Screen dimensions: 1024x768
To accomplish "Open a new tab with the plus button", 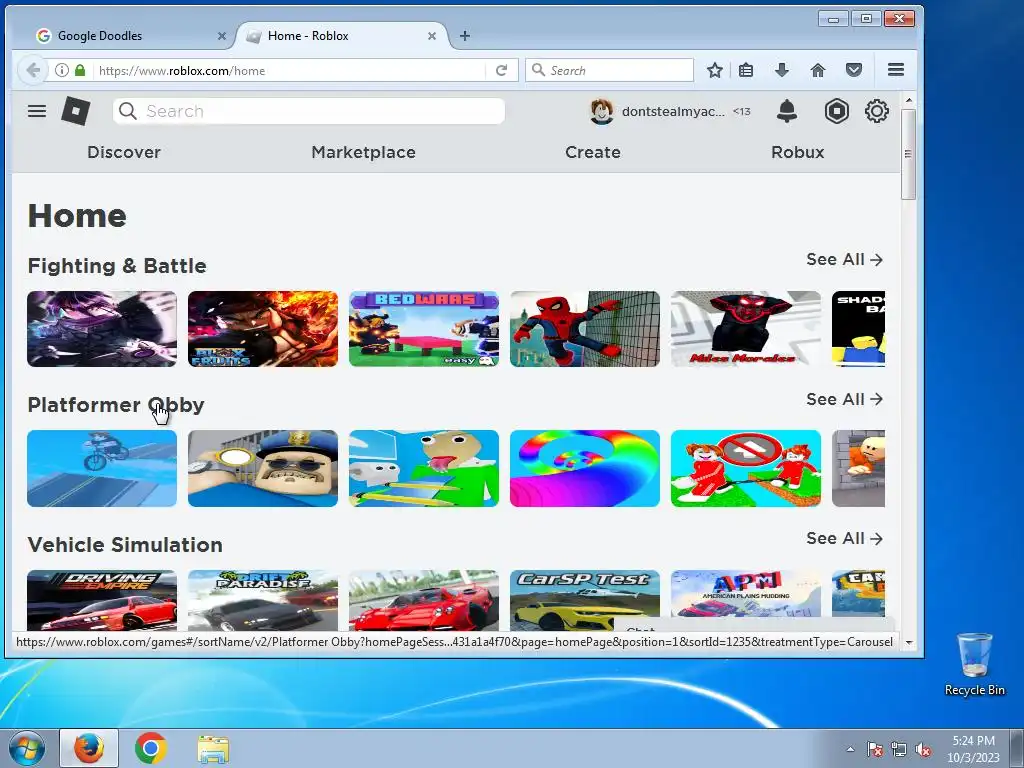I will (464, 36).
